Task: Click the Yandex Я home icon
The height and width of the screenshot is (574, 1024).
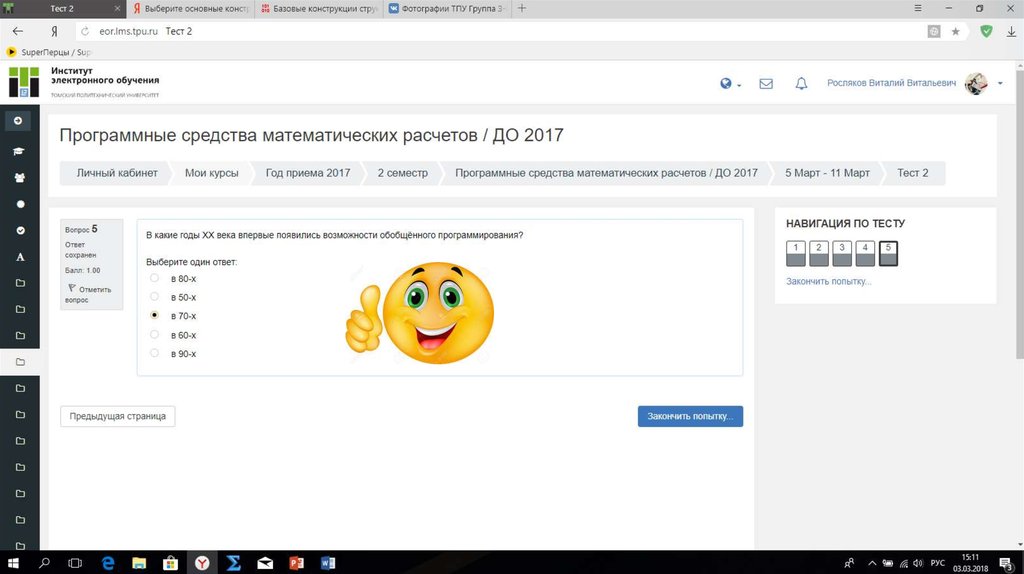Action: pyautogui.click(x=54, y=31)
